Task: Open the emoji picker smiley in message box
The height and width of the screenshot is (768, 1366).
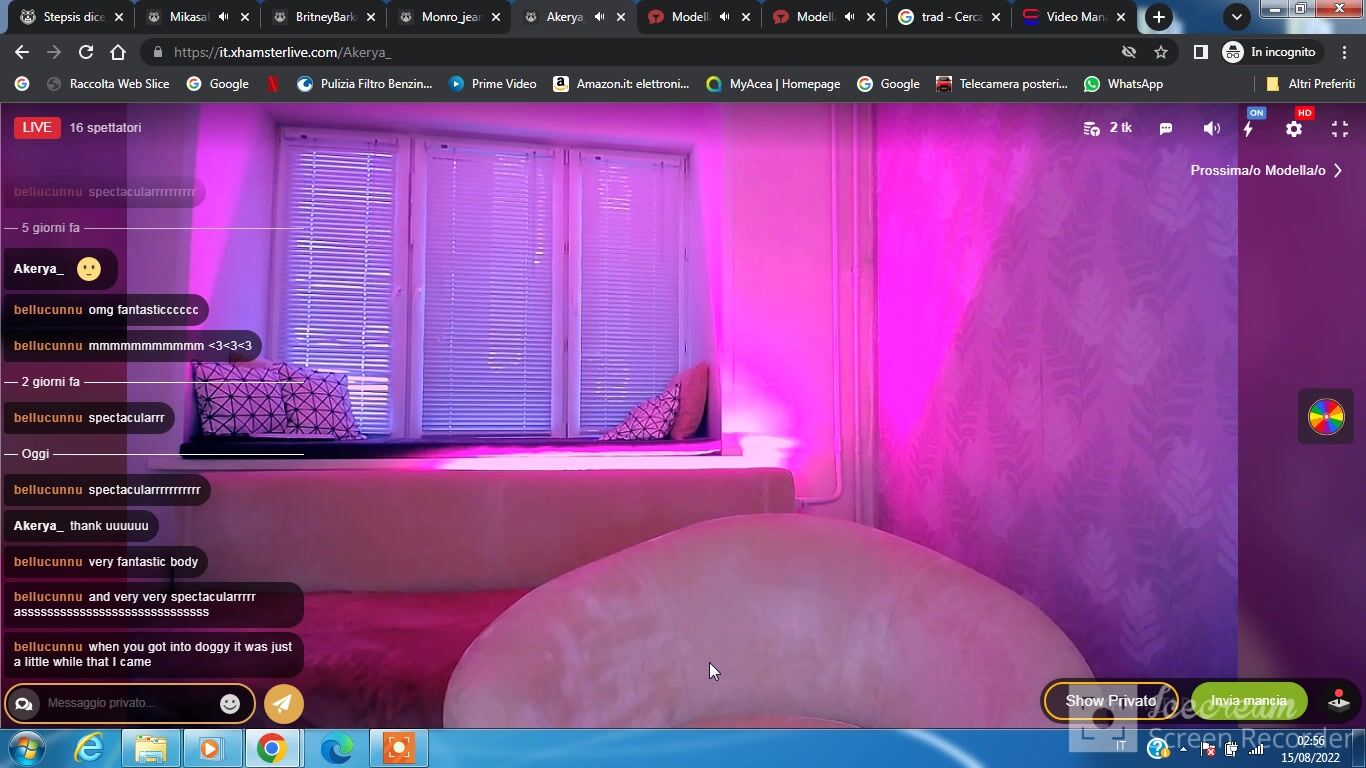Action: (x=230, y=703)
